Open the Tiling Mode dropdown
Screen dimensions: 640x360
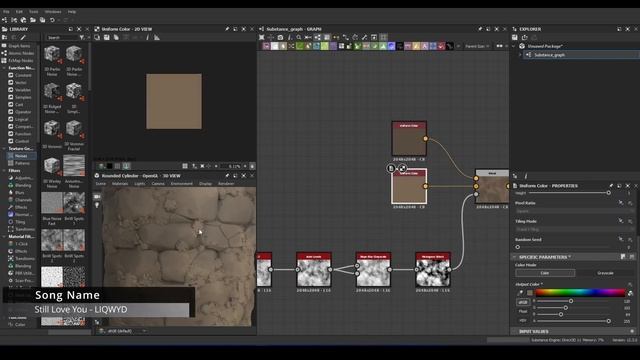[573, 229]
